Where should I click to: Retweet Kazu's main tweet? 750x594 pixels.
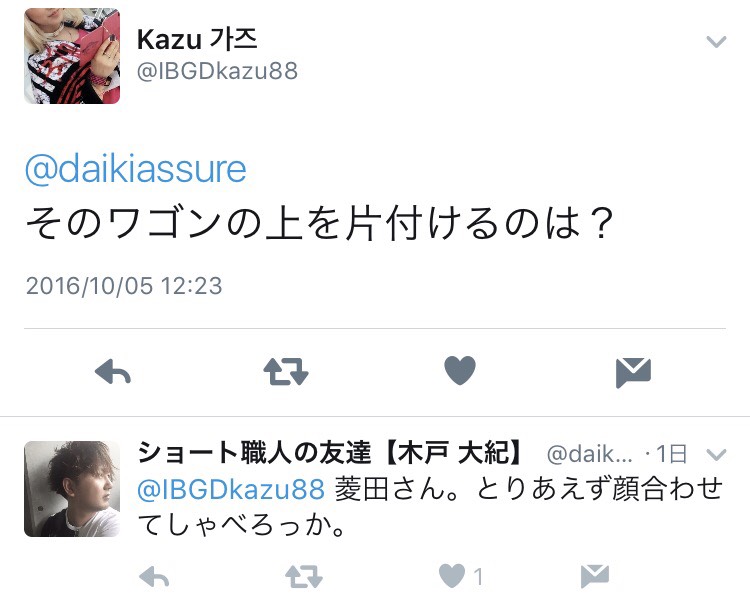pos(286,372)
